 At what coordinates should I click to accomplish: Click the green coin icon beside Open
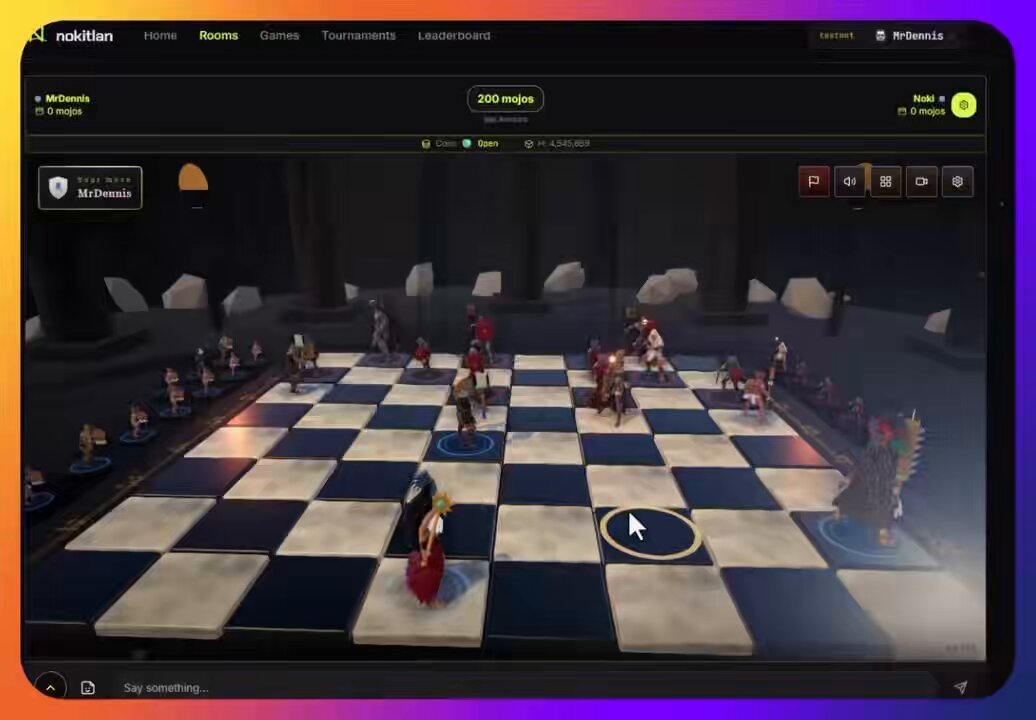pos(467,143)
